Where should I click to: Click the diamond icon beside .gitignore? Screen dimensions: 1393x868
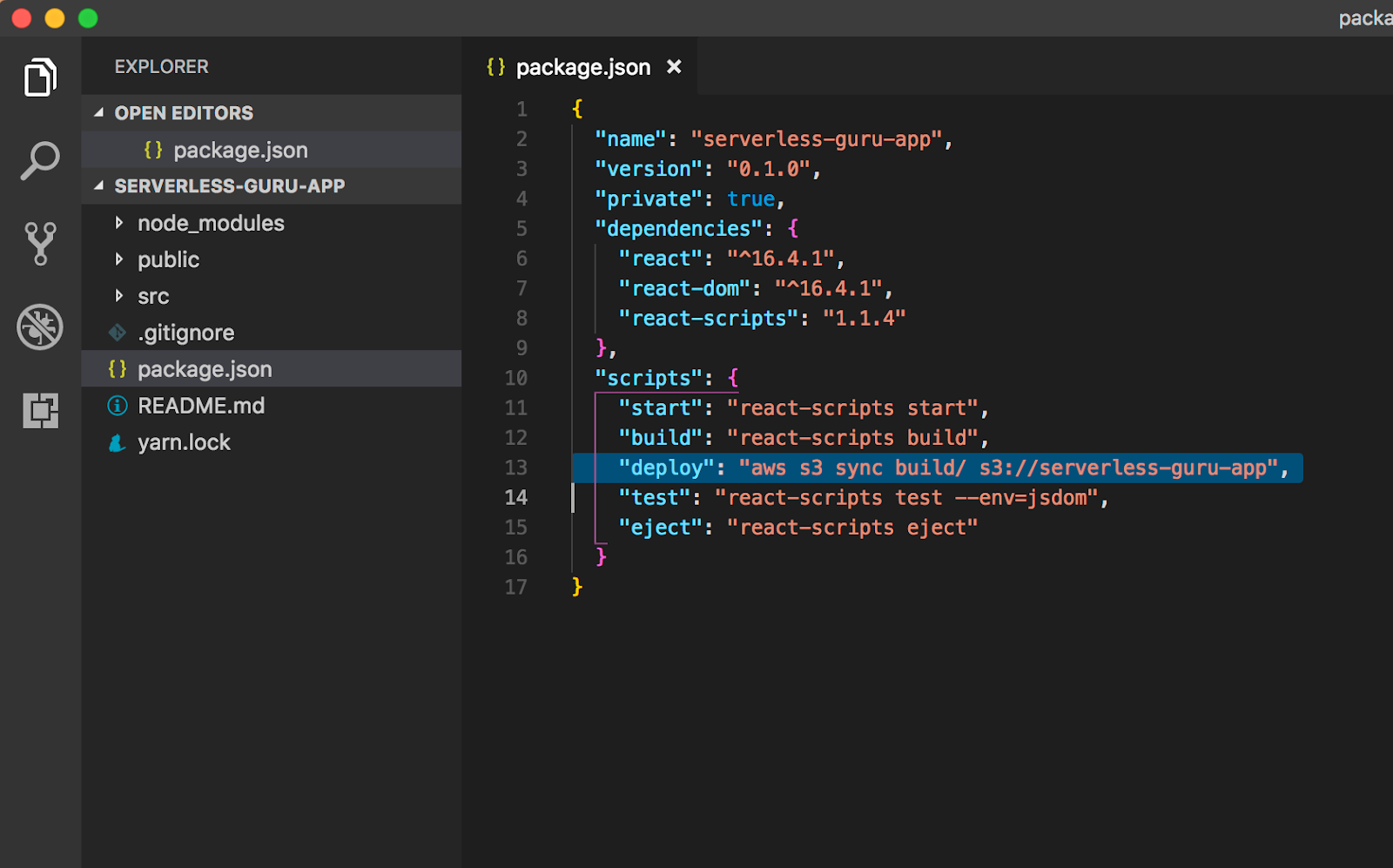pos(118,332)
